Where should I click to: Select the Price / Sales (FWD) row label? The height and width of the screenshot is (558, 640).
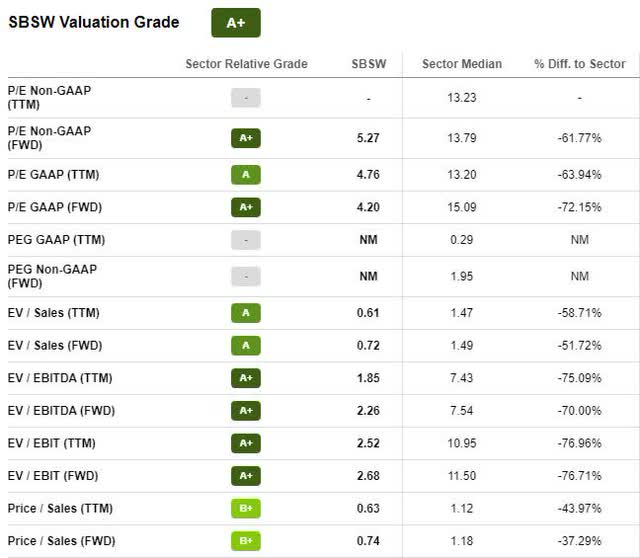(62, 541)
